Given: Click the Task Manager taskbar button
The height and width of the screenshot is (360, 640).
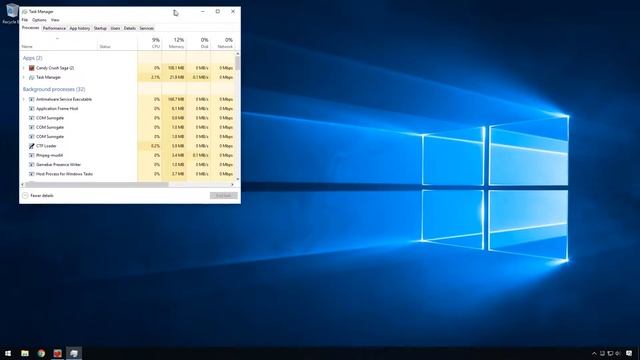Looking at the screenshot, I should pos(74,353).
